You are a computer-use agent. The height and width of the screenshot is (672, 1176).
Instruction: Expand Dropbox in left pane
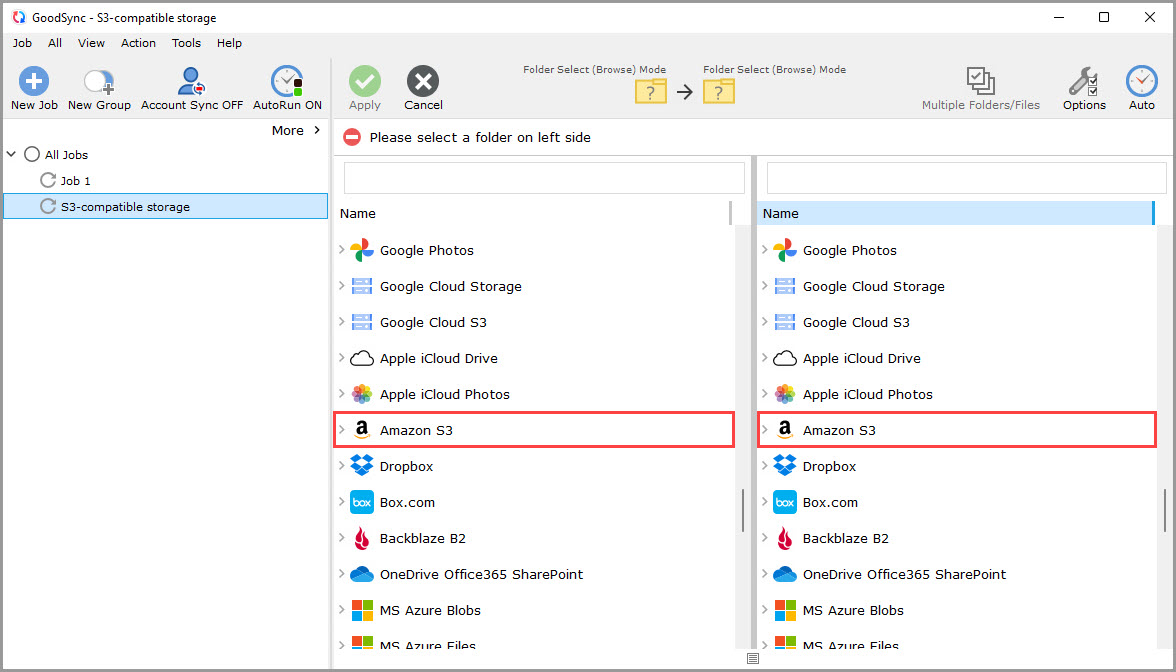click(x=342, y=466)
